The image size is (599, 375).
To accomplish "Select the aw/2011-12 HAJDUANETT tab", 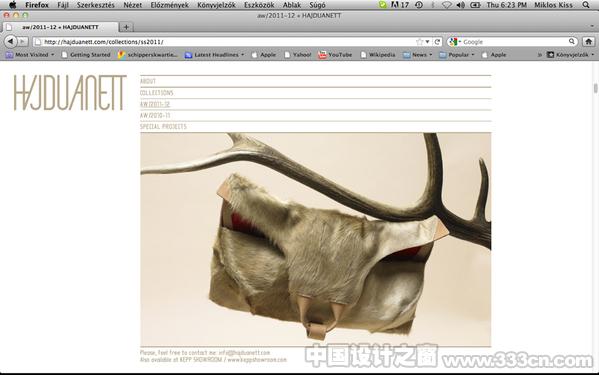I will click(60, 27).
